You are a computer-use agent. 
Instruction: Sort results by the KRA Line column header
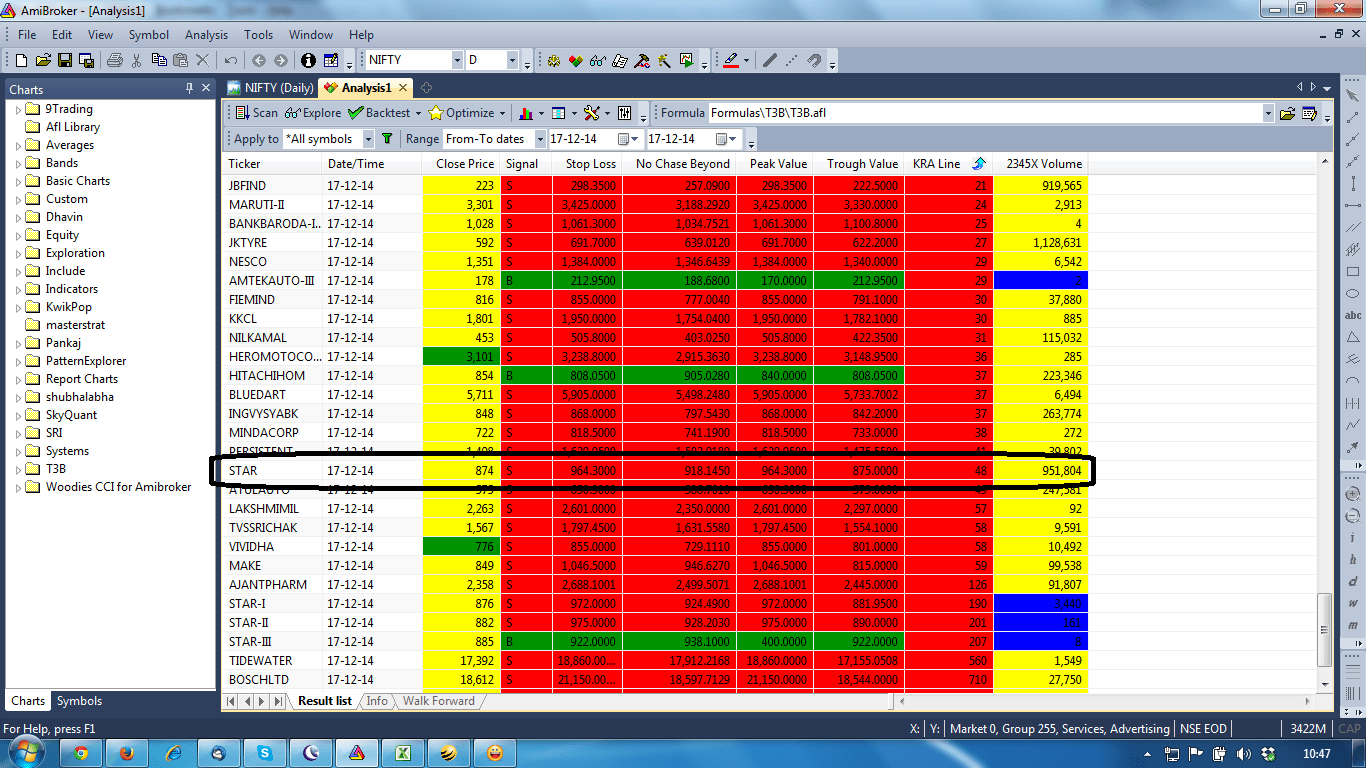pos(949,164)
